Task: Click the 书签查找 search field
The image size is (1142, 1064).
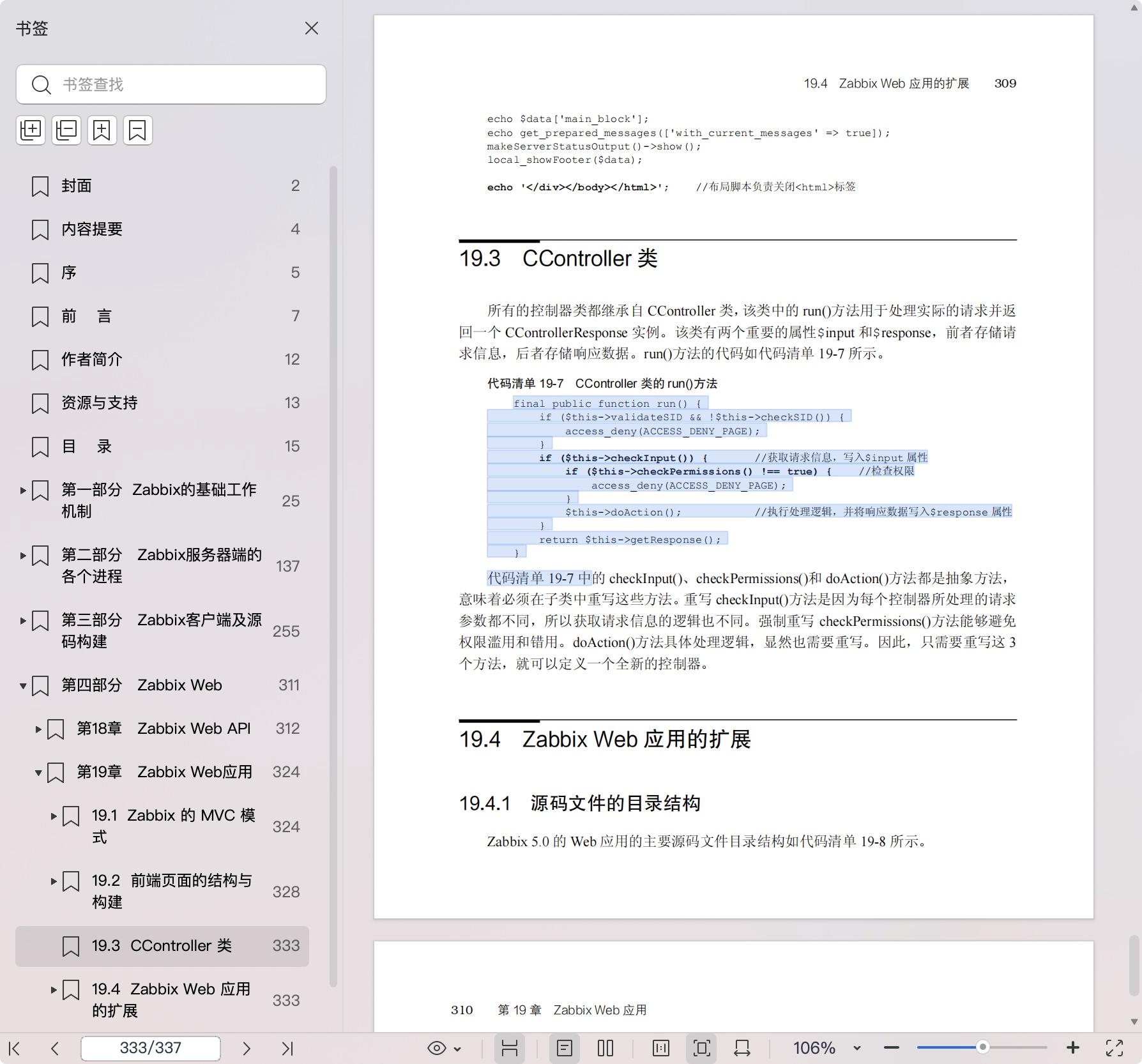Action: [x=171, y=84]
